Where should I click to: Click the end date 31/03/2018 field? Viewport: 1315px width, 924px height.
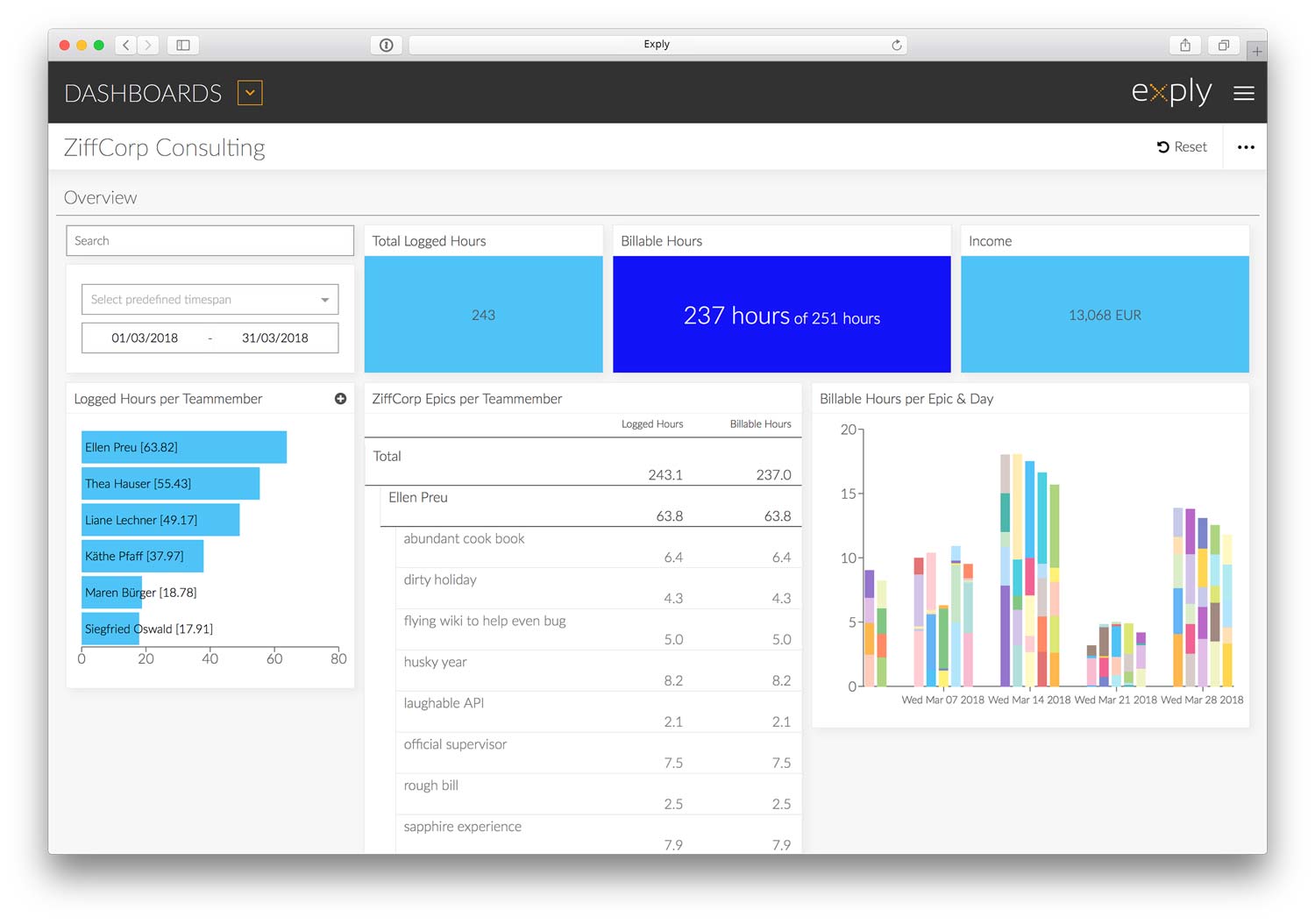pyautogui.click(x=275, y=338)
